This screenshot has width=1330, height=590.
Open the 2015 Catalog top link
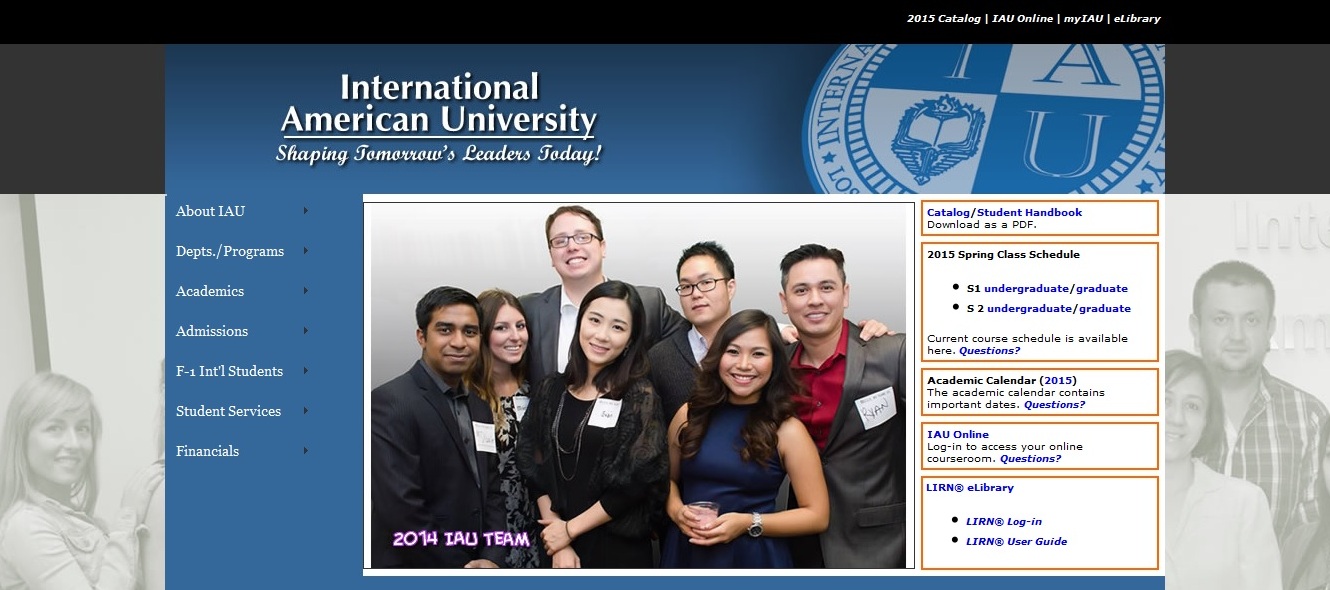tap(944, 19)
